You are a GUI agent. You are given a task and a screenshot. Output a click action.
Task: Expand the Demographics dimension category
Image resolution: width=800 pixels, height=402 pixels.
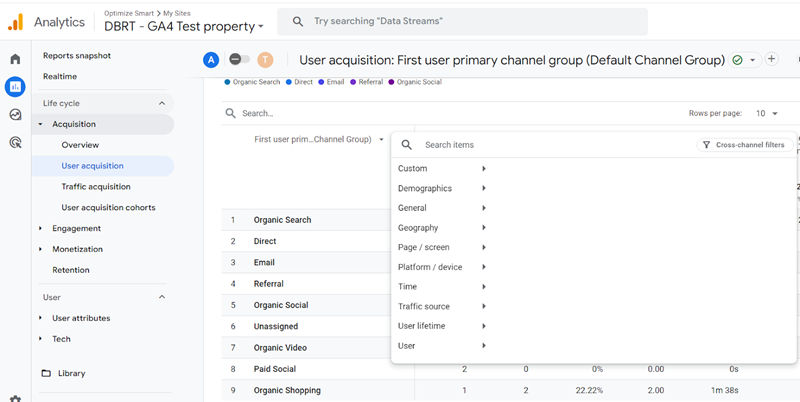coord(442,188)
